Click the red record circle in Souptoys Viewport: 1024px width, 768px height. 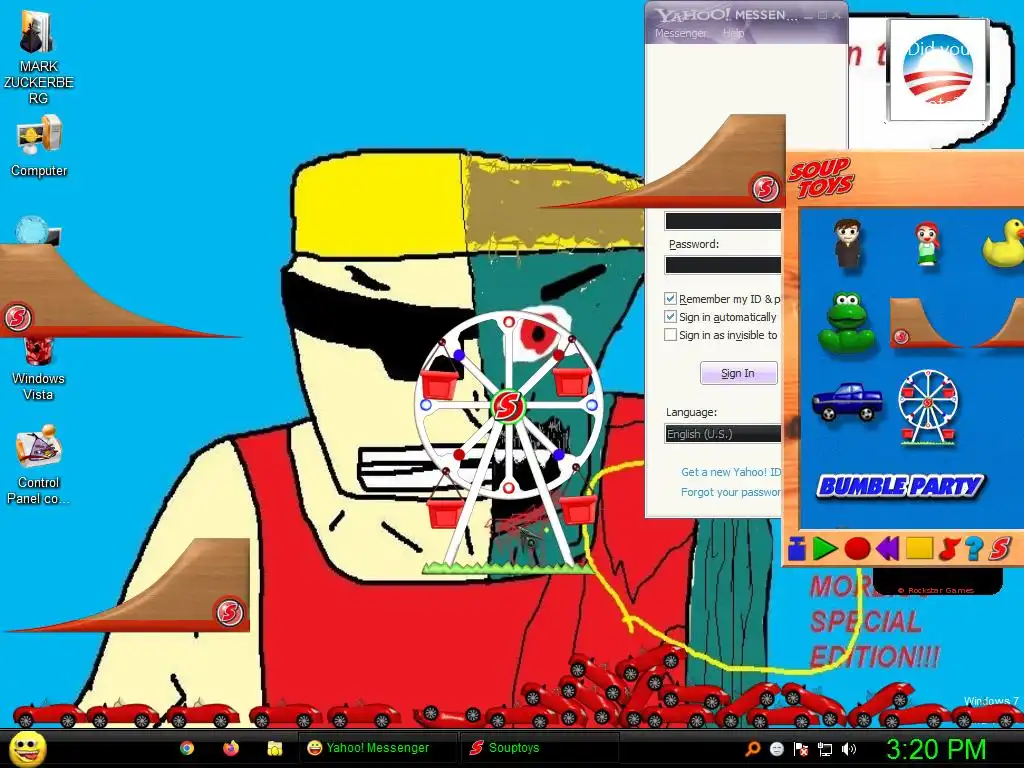857,549
